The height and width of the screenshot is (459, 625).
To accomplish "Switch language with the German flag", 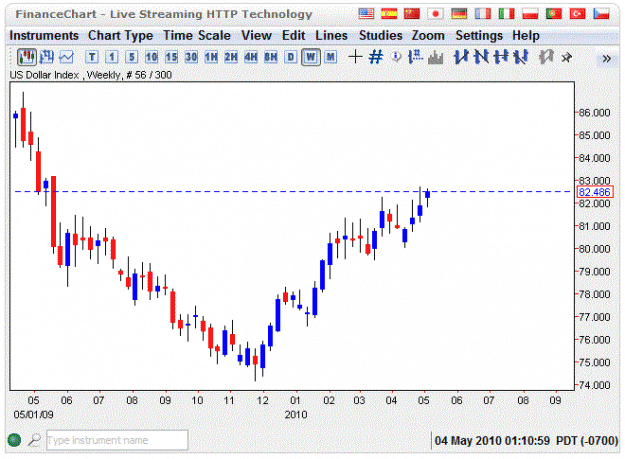I will click(x=459, y=14).
